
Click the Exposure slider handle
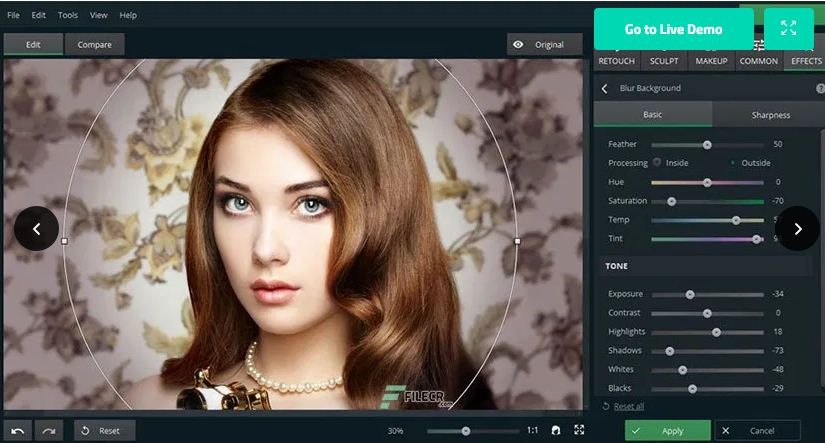[690, 295]
